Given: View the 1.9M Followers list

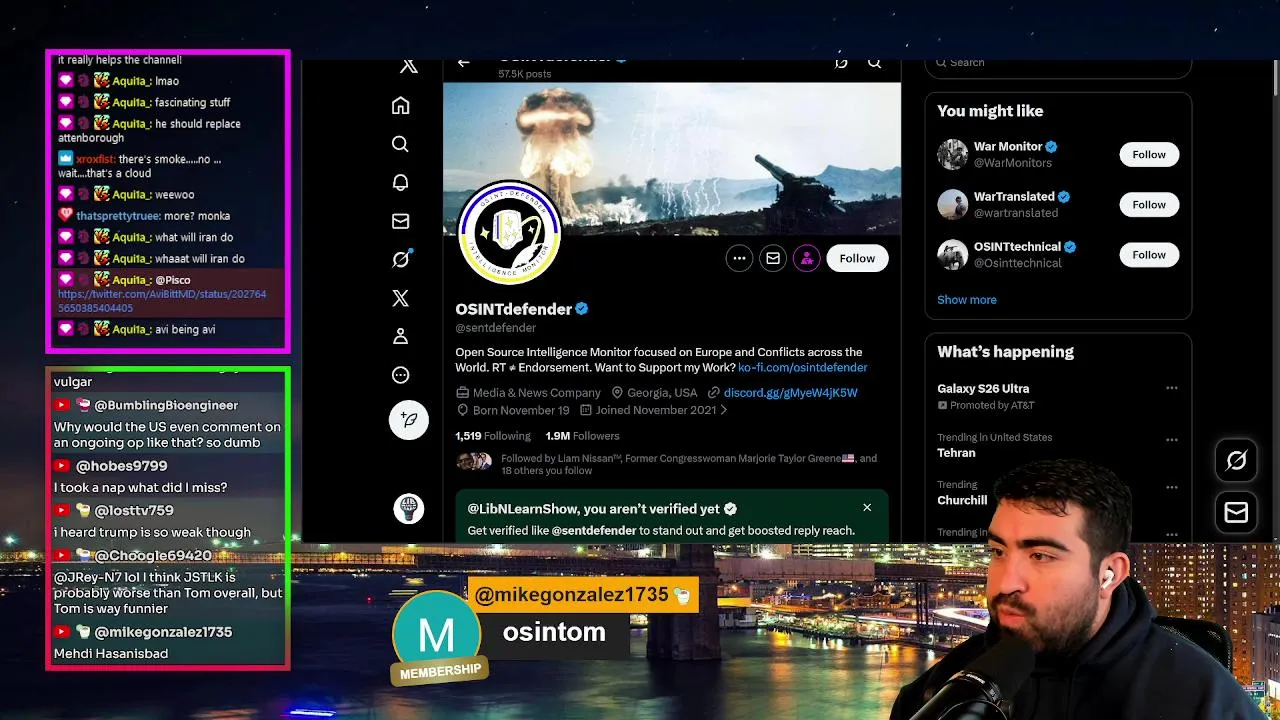Looking at the screenshot, I should tap(582, 436).
